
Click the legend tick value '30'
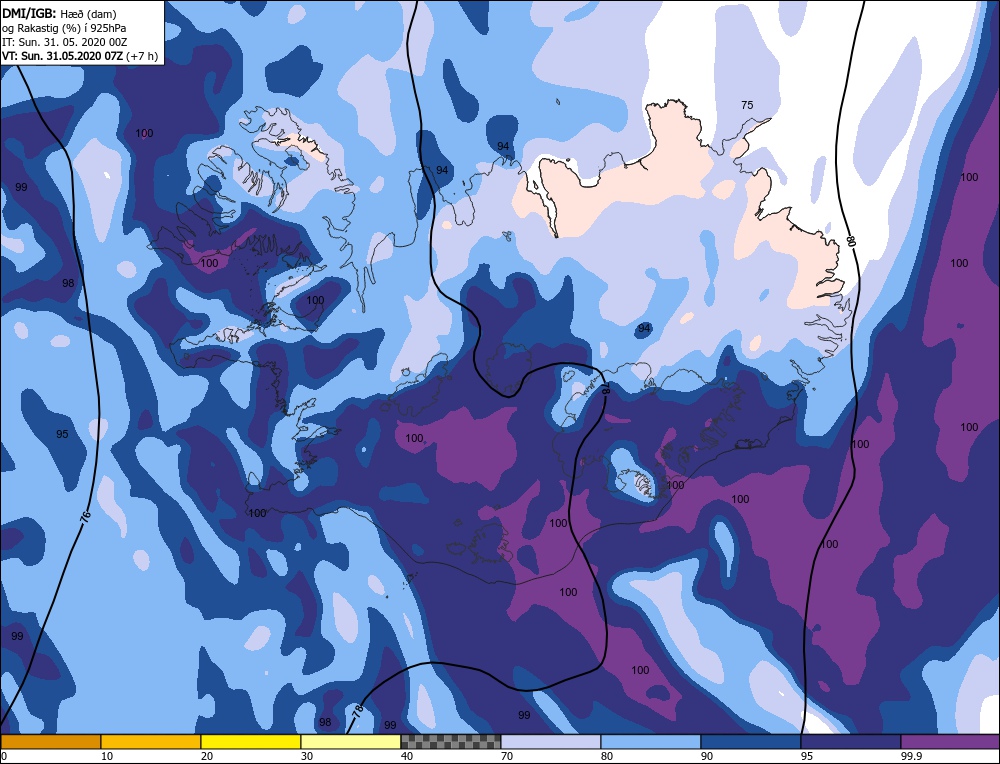point(307,756)
